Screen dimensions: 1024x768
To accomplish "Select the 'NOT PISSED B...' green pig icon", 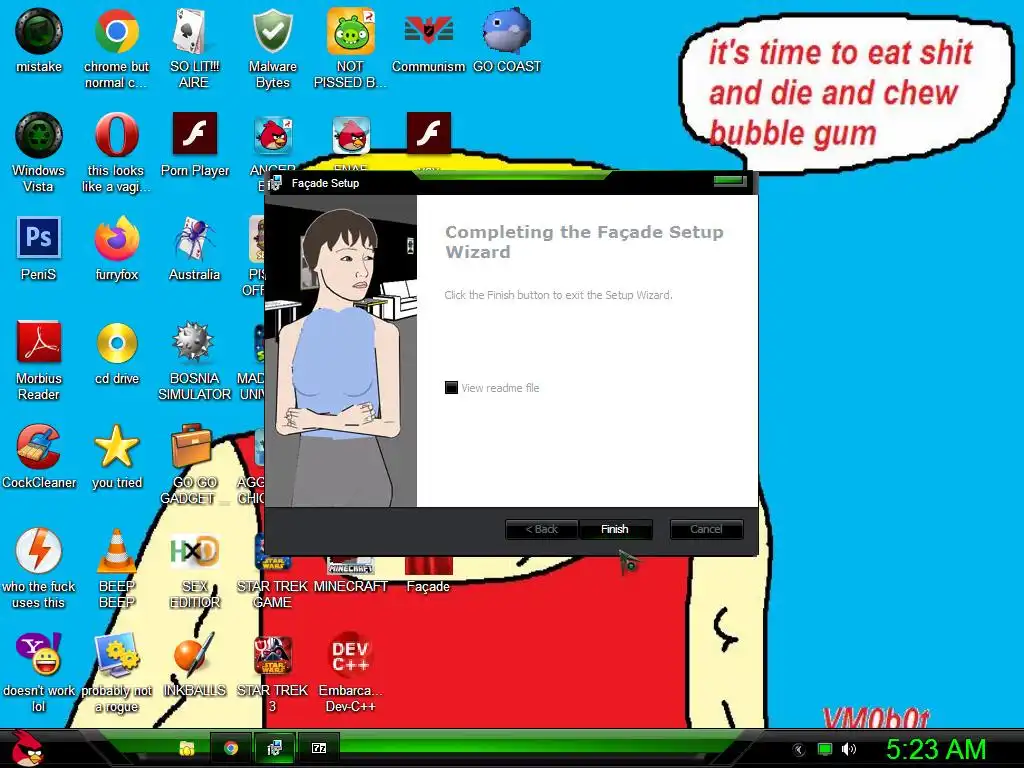I will coord(350,49).
